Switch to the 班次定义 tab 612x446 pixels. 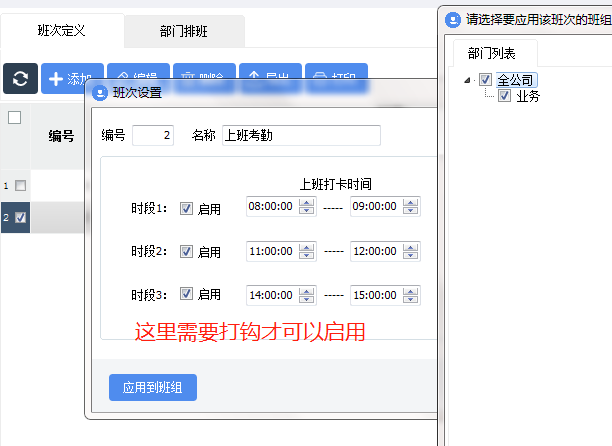pyautogui.click(x=62, y=30)
